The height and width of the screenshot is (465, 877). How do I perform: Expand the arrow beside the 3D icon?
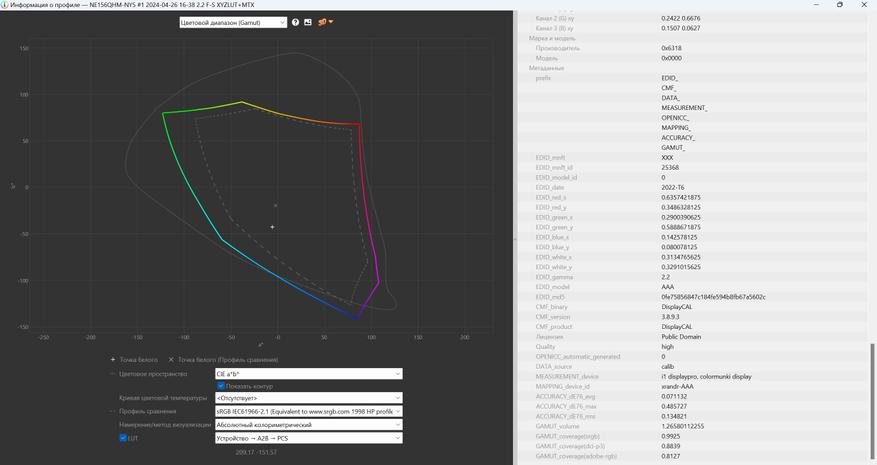(x=331, y=22)
